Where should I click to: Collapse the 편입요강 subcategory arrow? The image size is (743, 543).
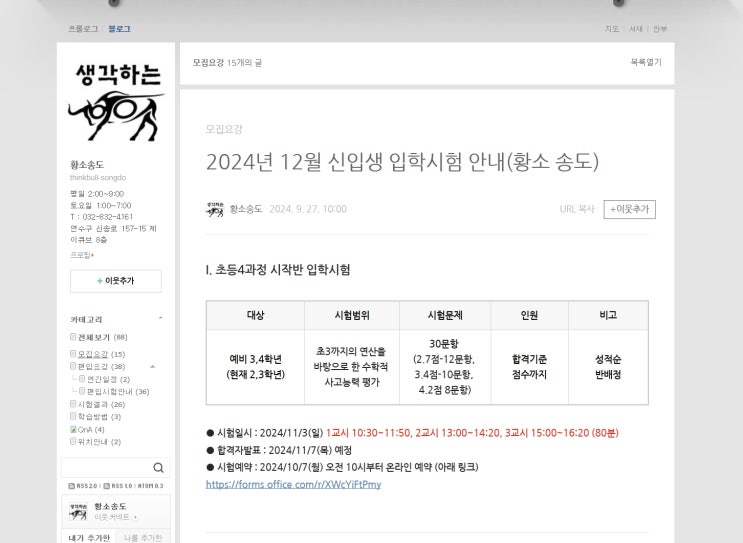pyautogui.click(x=153, y=366)
